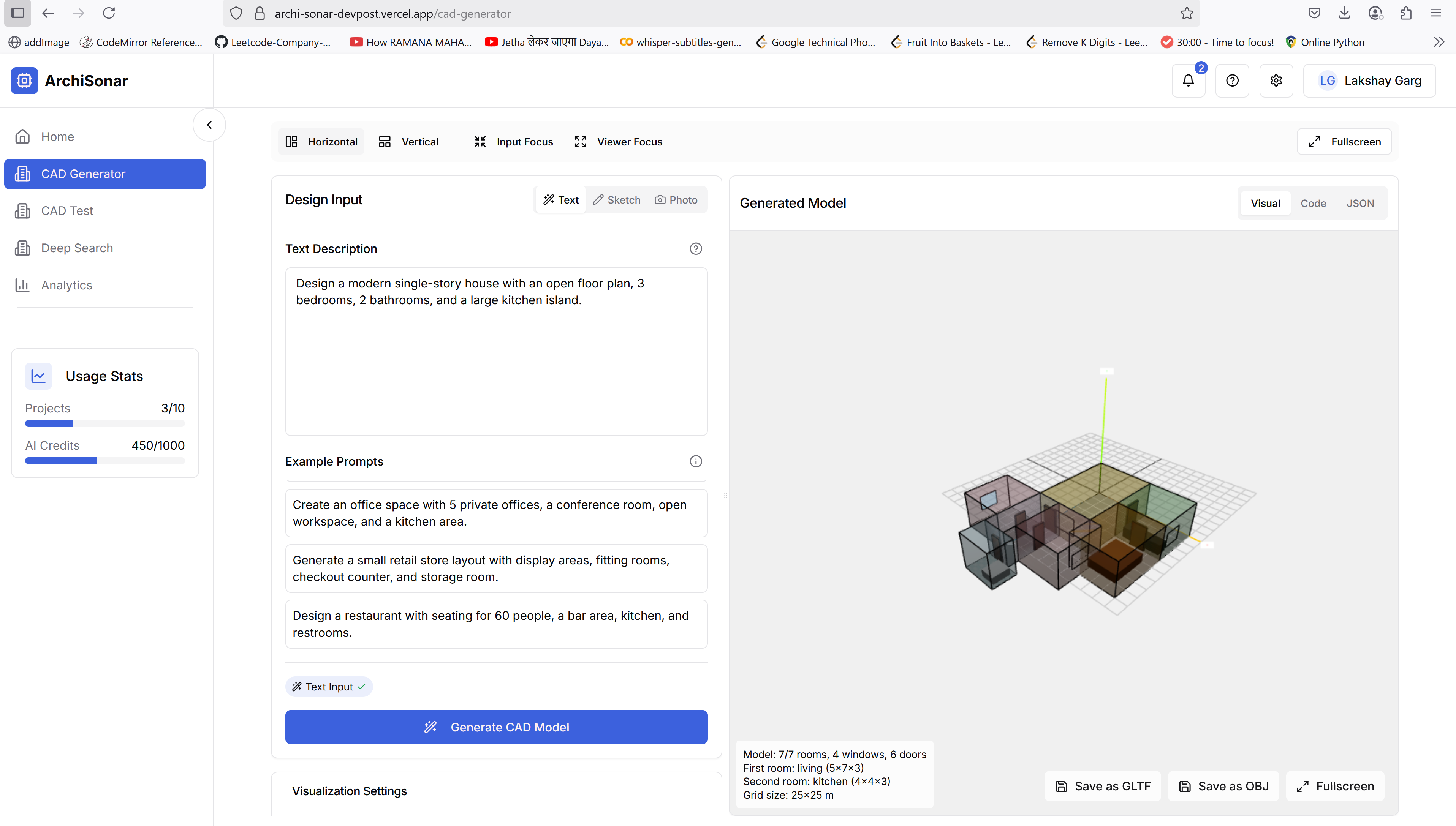This screenshot has width=1456, height=826.
Task: Click the AI Credits progress bar
Action: click(104, 461)
